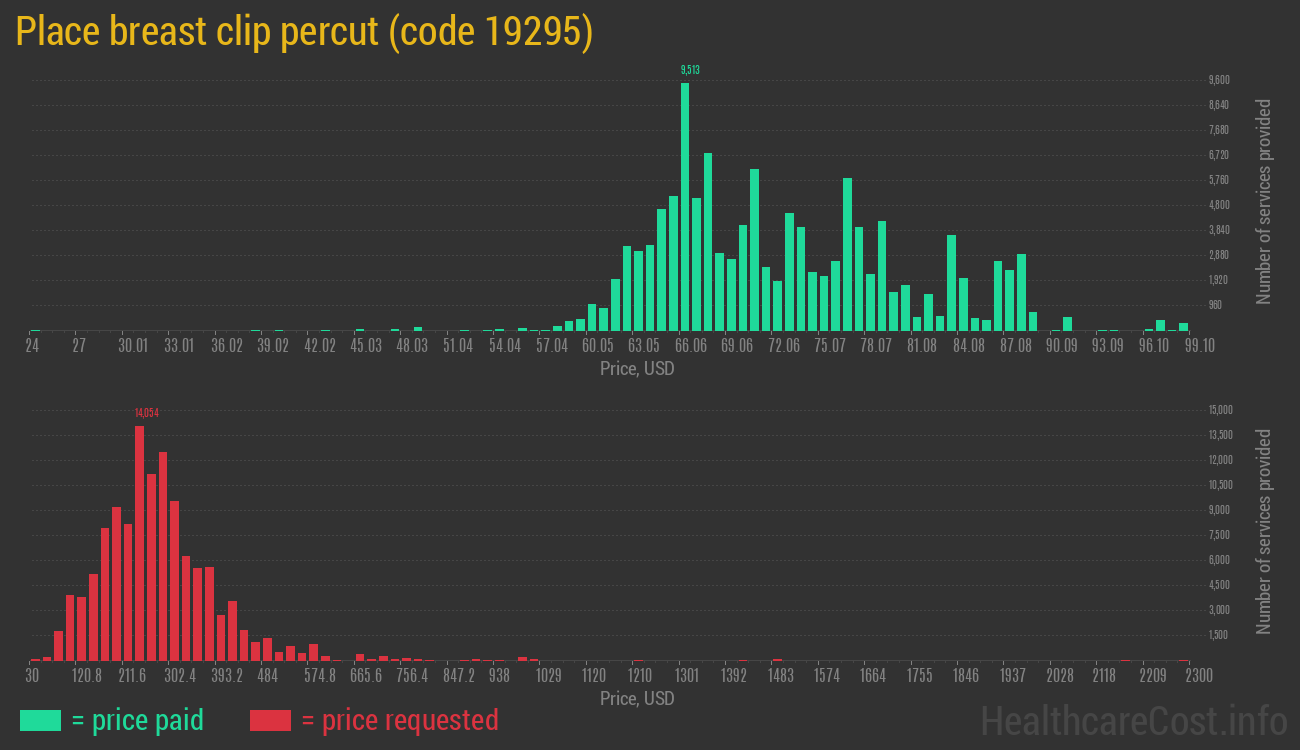Click the lower "Number of services provided" axis title
Screen dimensions: 1300x750
click(1264, 531)
